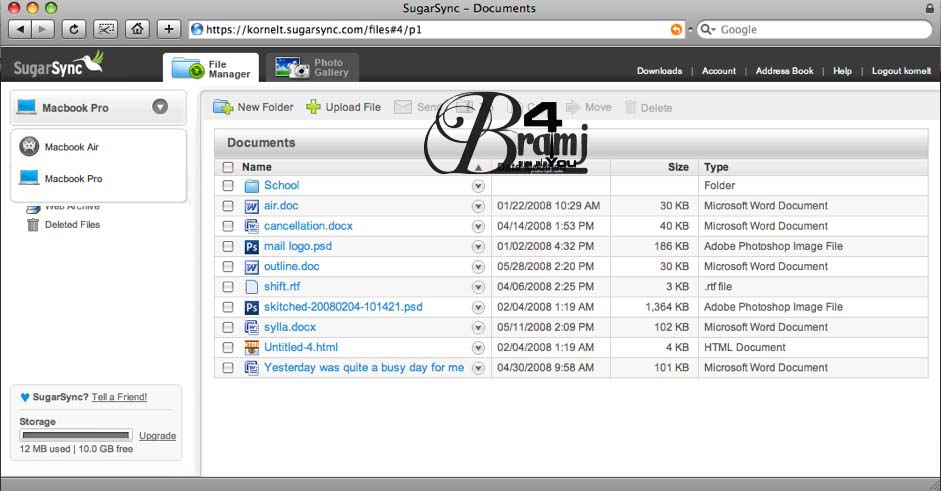Viewport: 941px width, 491px height.
Task: Add a bookmark with the plus button
Action: 169,29
